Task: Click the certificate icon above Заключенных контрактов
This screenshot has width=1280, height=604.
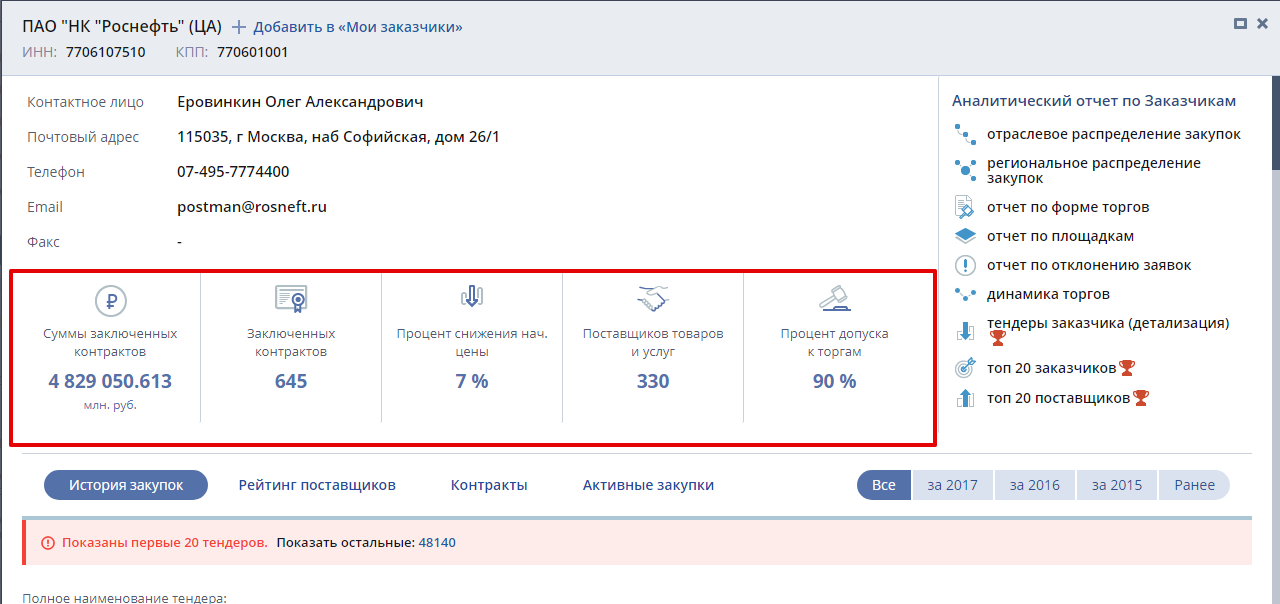Action: point(291,298)
